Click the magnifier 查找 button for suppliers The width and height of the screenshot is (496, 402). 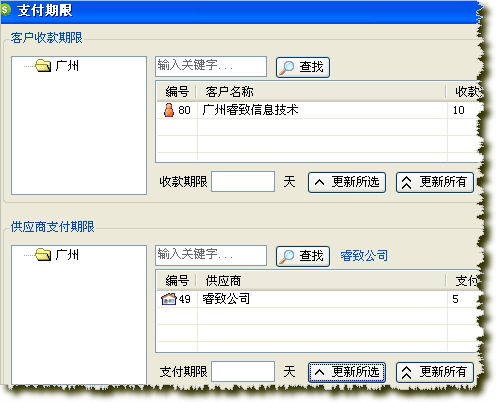click(303, 256)
